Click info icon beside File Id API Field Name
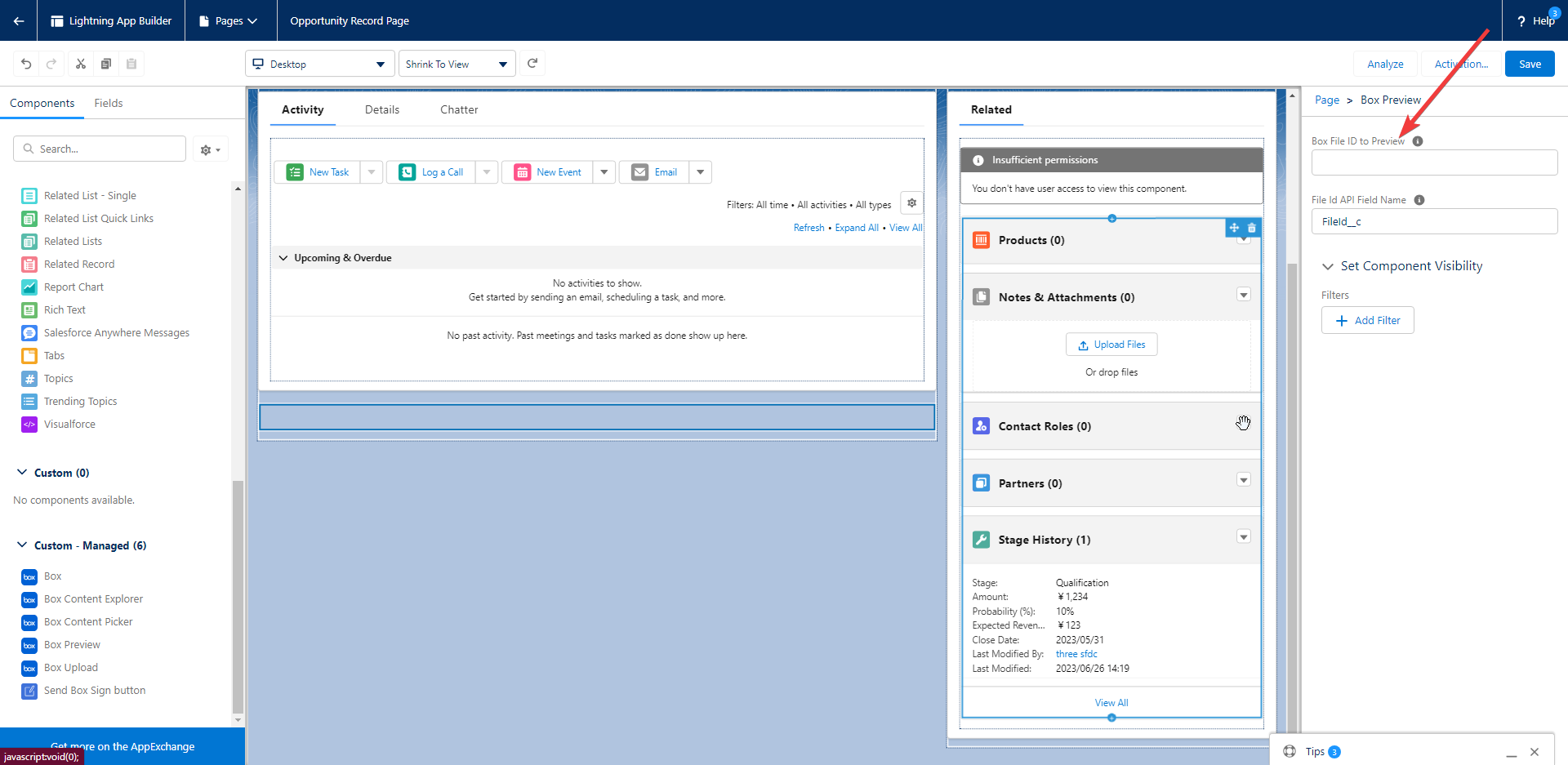Viewport: 1568px width, 765px height. pos(1419,200)
